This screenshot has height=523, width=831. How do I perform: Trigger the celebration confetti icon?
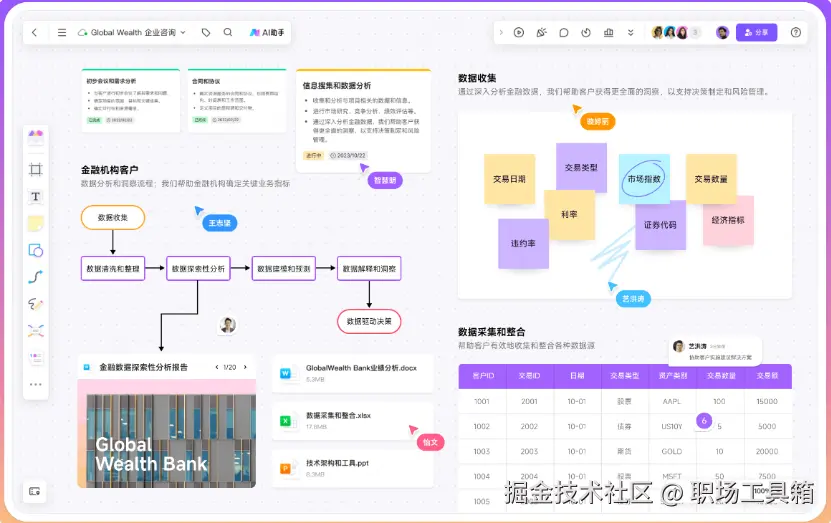541,32
